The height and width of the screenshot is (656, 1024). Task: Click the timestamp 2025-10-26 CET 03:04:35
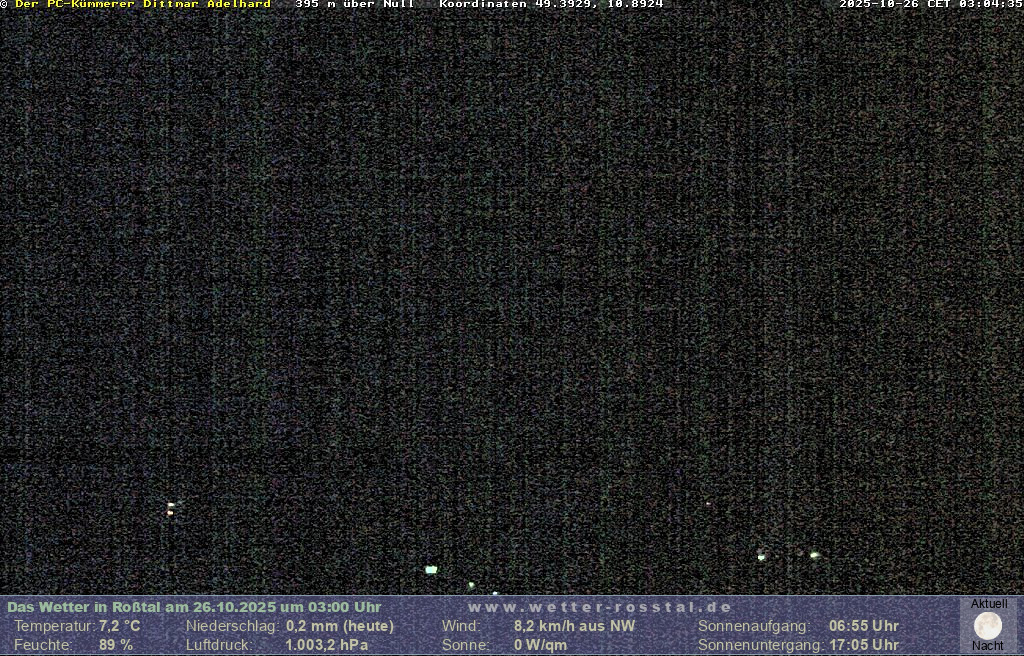coord(930,5)
